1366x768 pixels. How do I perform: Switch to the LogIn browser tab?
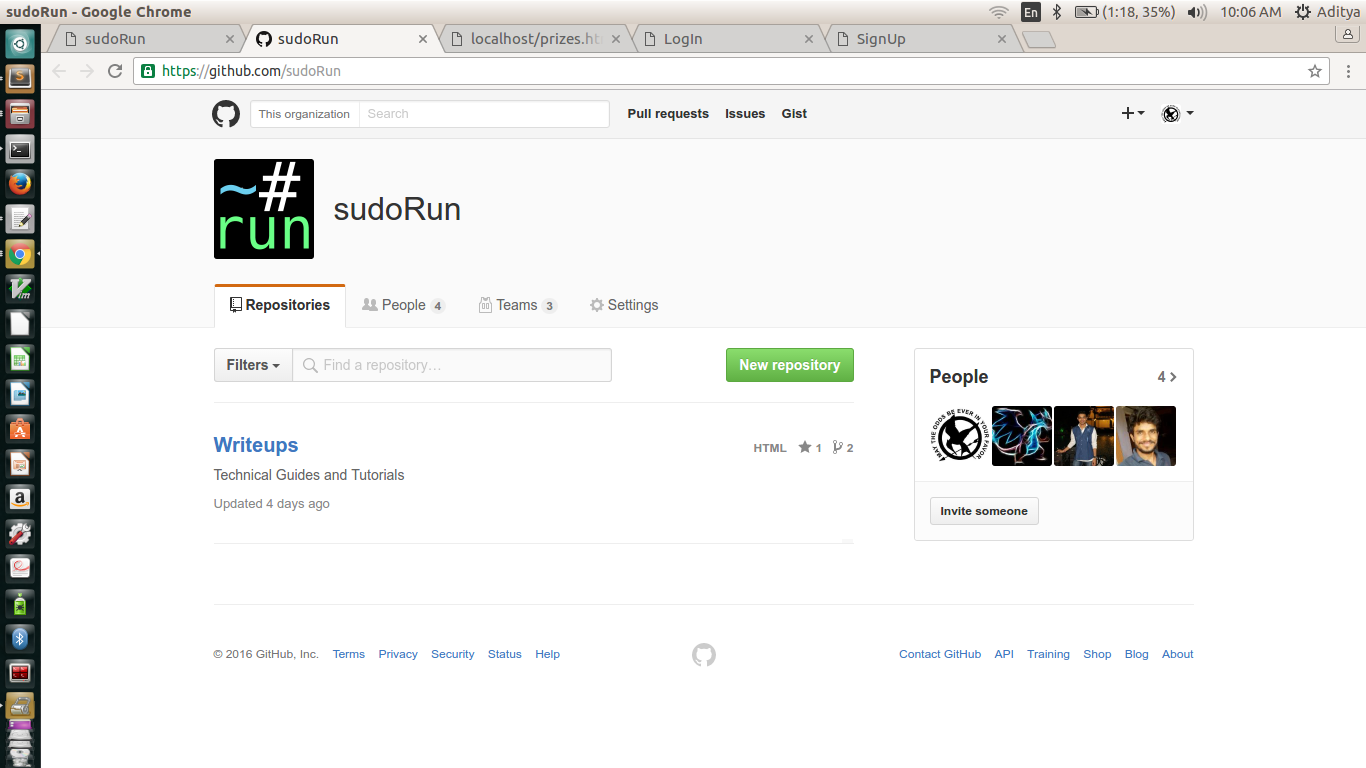pyautogui.click(x=730, y=39)
